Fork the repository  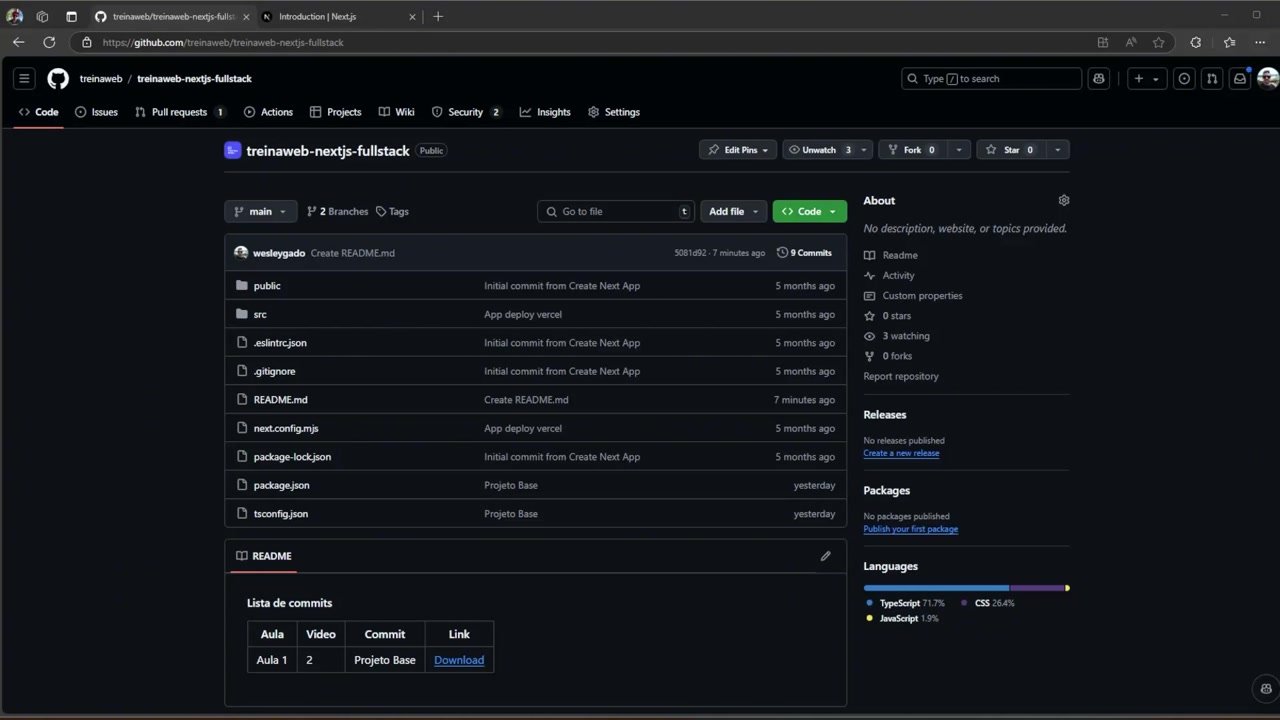coord(913,150)
